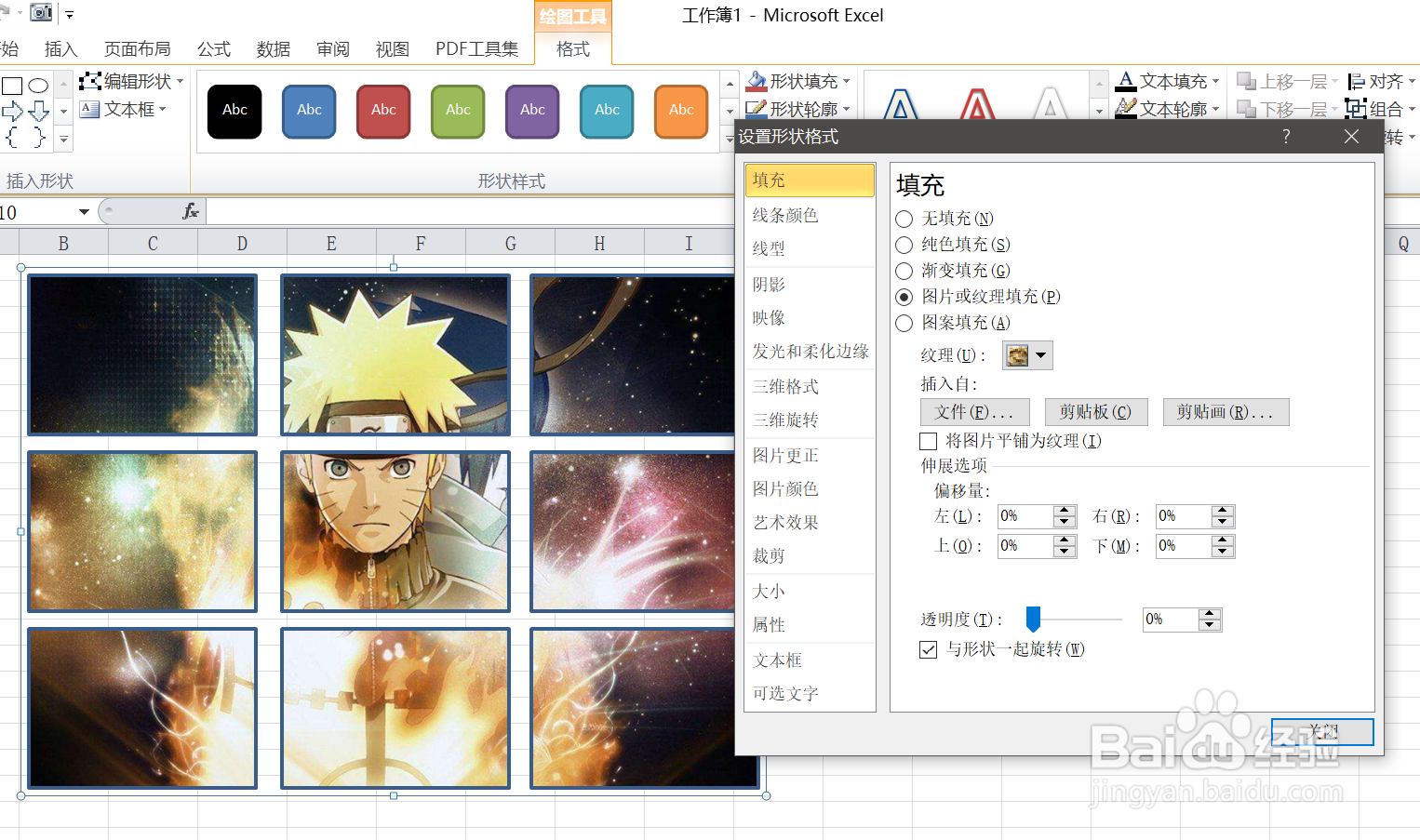The height and width of the screenshot is (840, 1420).
Task: Click the 编辑形状 edit shape icon
Action: (89, 81)
